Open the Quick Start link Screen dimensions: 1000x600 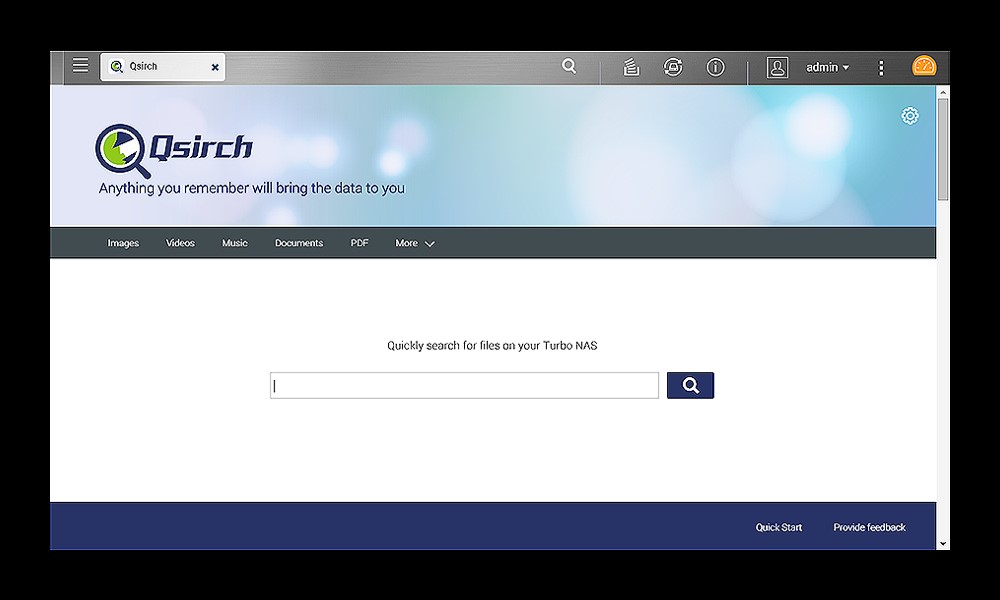(779, 527)
